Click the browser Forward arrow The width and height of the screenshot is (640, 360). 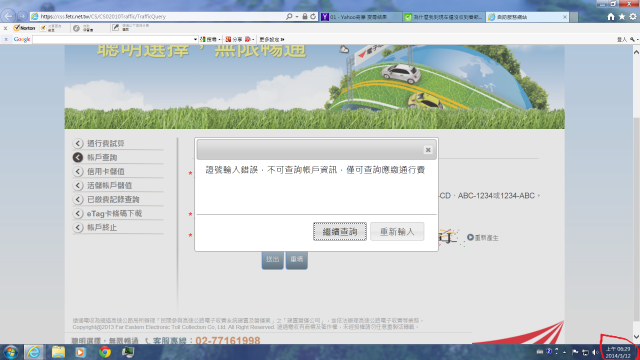[22, 16]
